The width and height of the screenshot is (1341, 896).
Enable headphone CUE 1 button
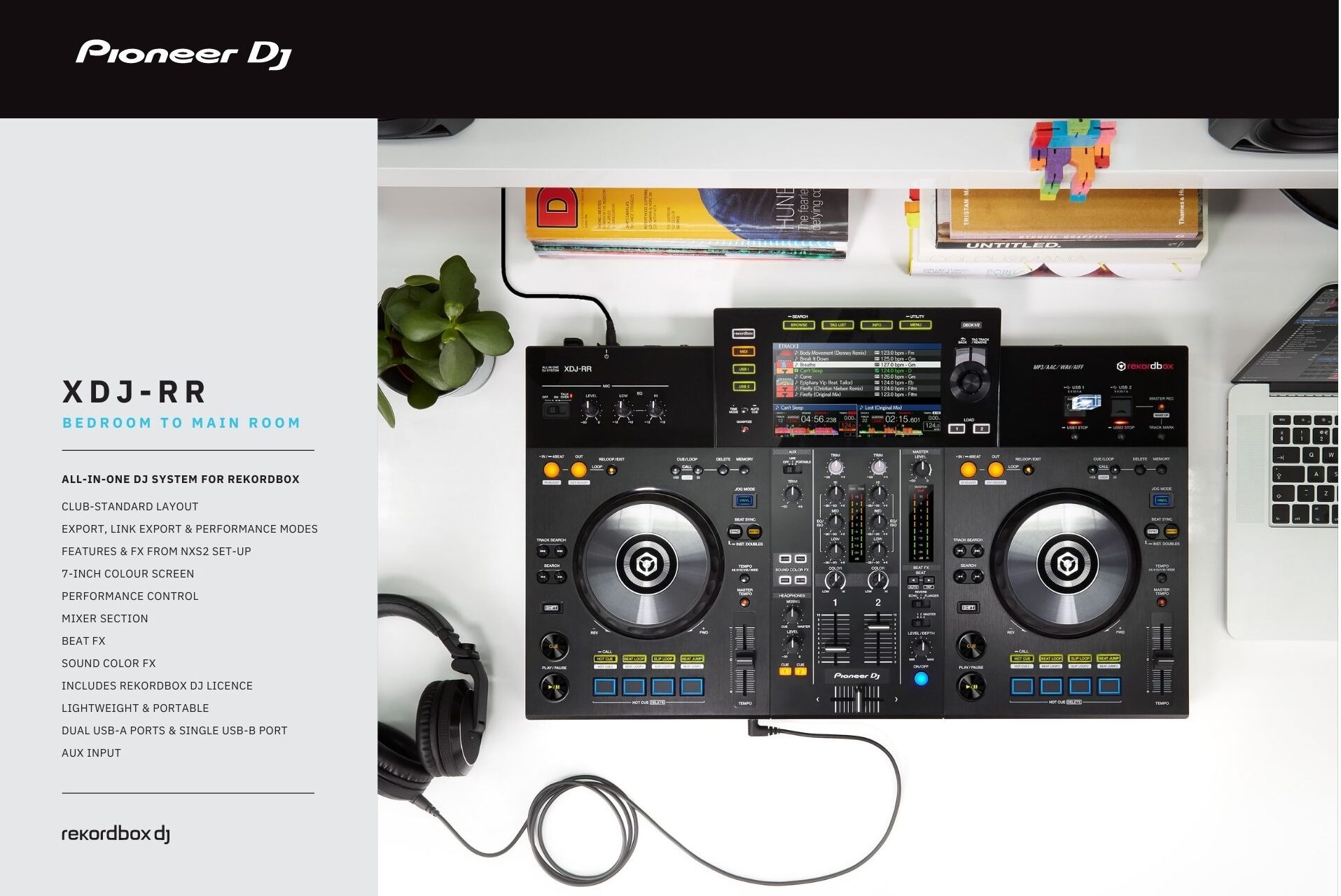pos(785,671)
